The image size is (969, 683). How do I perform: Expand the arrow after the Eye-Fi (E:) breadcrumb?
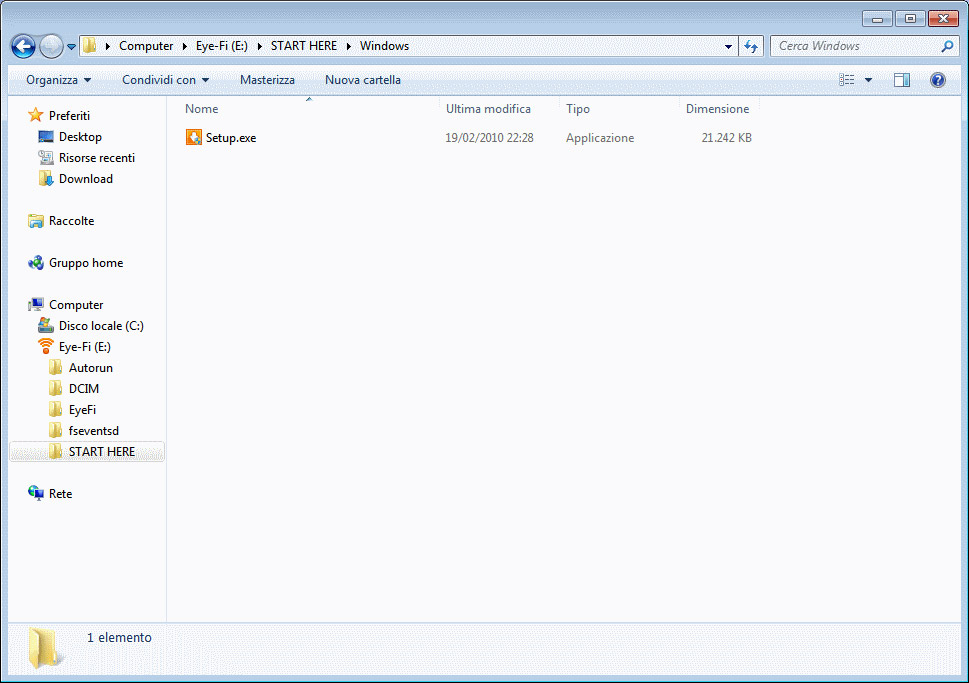259,46
